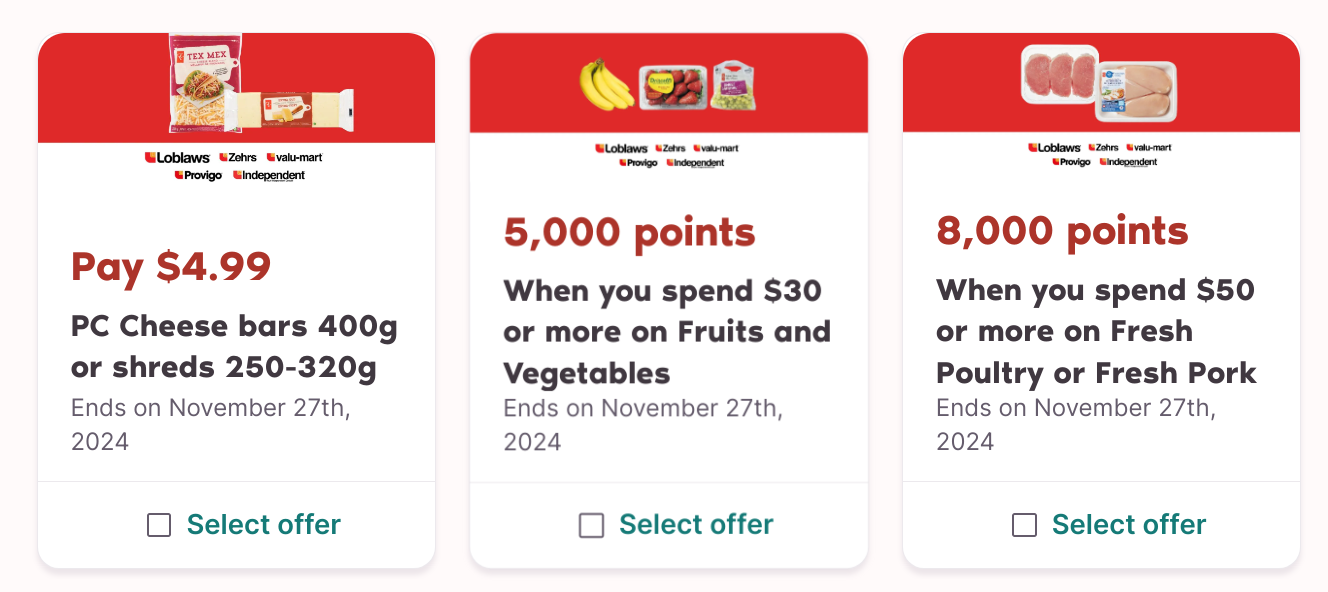
Task: Click Select offer text under the cheese deal
Action: (264, 525)
